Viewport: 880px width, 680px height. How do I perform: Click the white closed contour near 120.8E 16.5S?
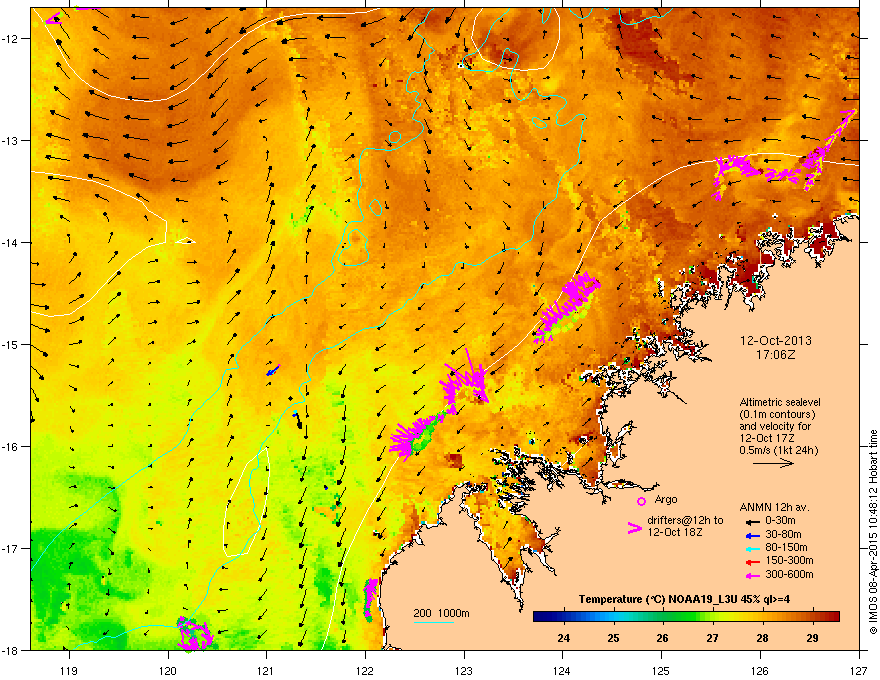click(247, 502)
